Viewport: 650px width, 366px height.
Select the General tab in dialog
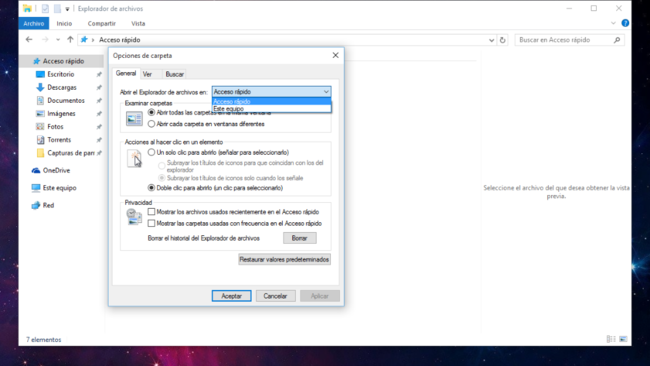126,73
